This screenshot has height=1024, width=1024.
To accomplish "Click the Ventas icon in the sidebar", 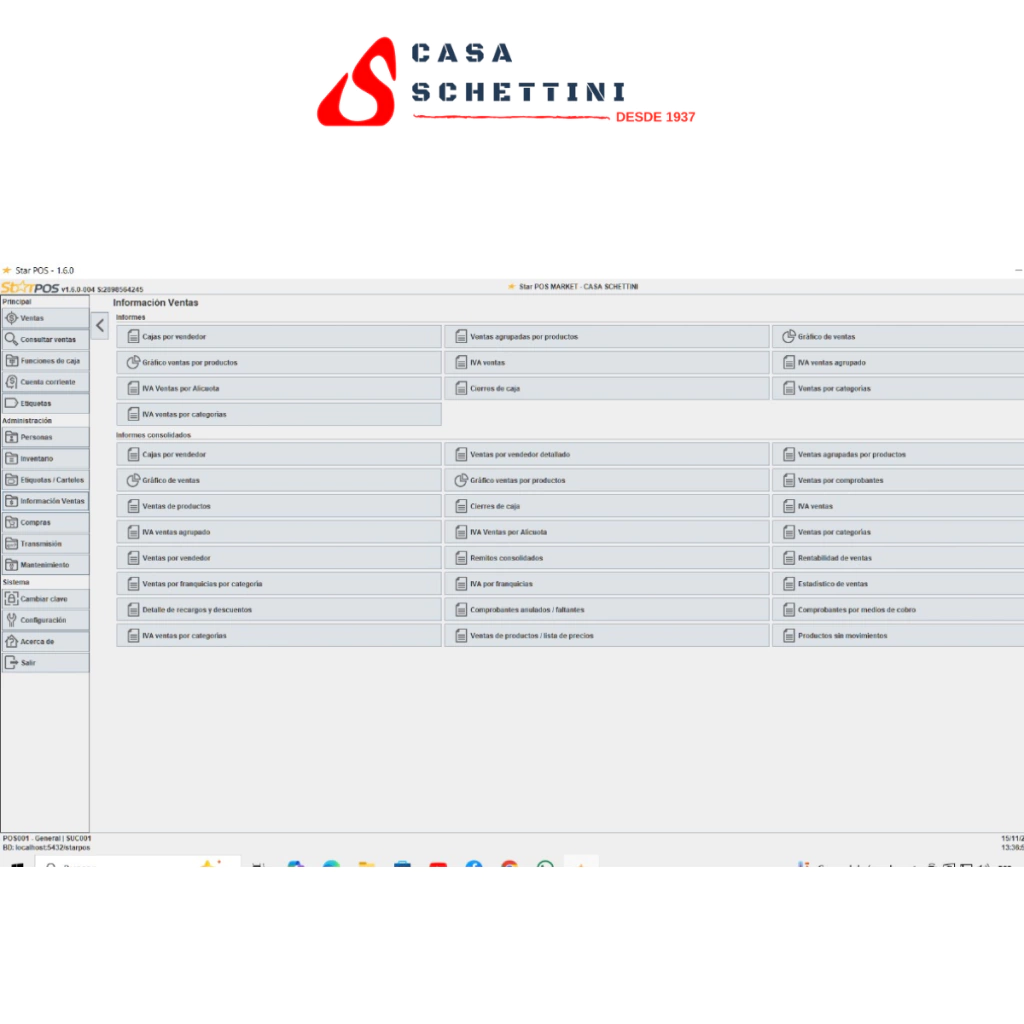I will pyautogui.click(x=12, y=318).
